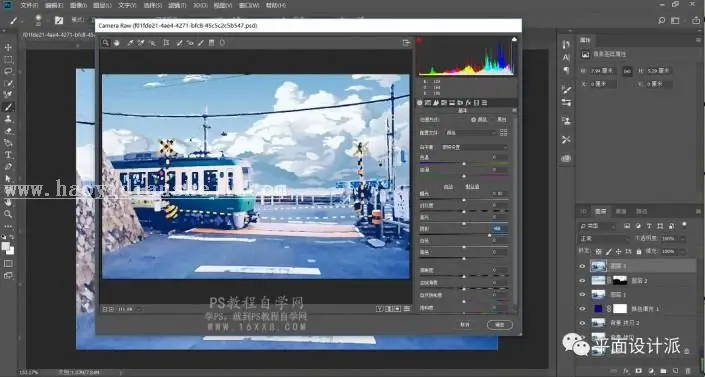705x377 pixels.
Task: Open the layer fill percentage dropdown
Action: 683,251
